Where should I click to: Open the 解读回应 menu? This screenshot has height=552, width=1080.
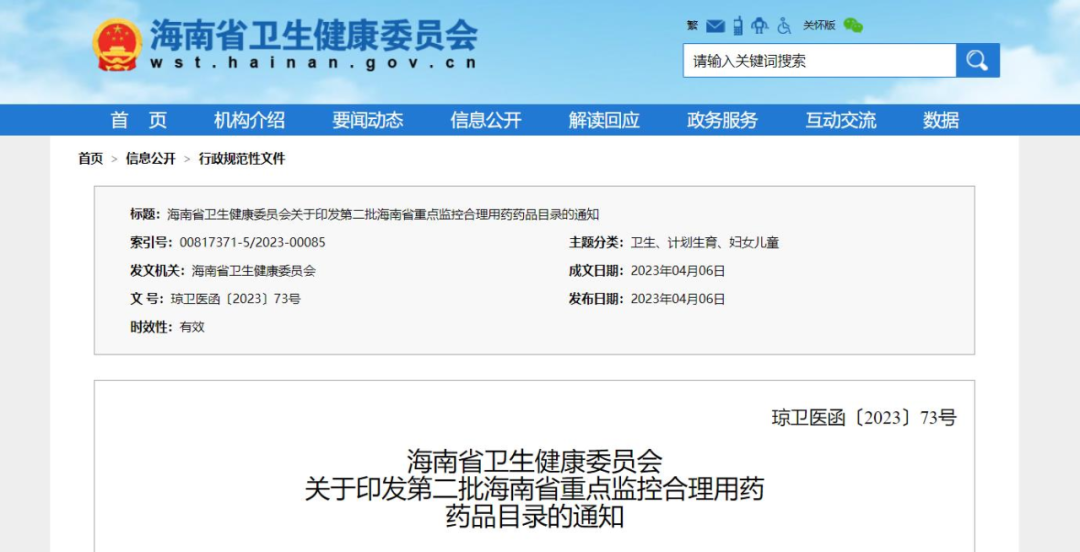(604, 121)
